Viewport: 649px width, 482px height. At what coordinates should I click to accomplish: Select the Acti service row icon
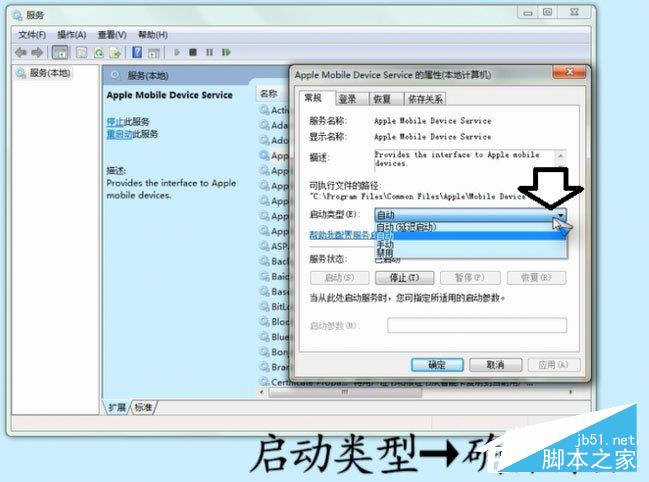(x=264, y=110)
